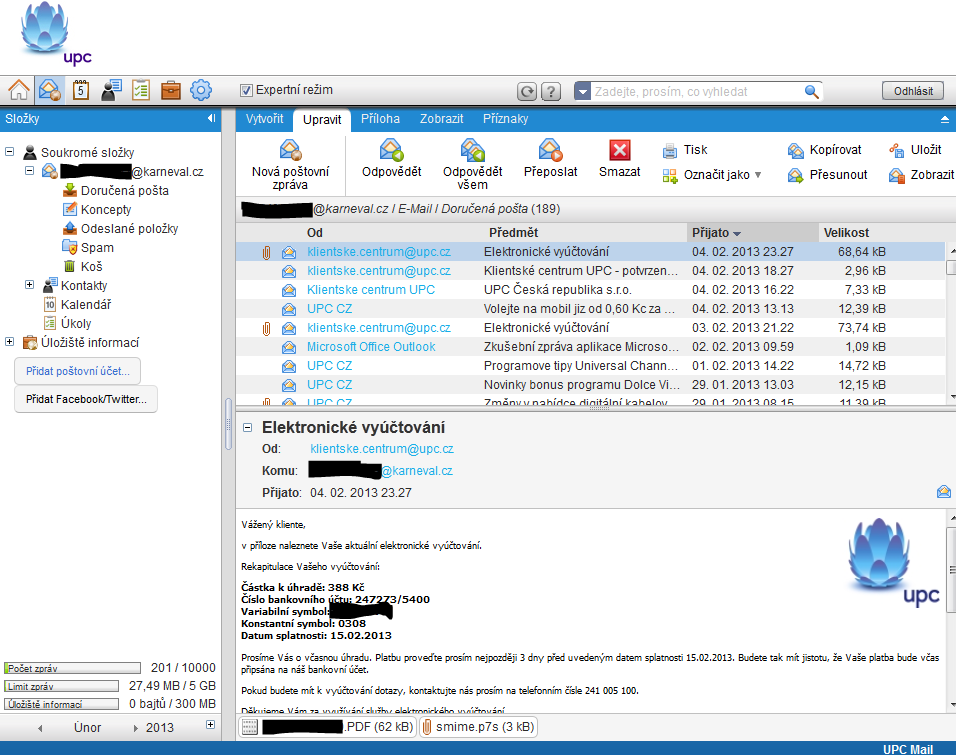956x755 pixels.
Task: Click the magnifier search icon
Action: pyautogui.click(x=811, y=91)
